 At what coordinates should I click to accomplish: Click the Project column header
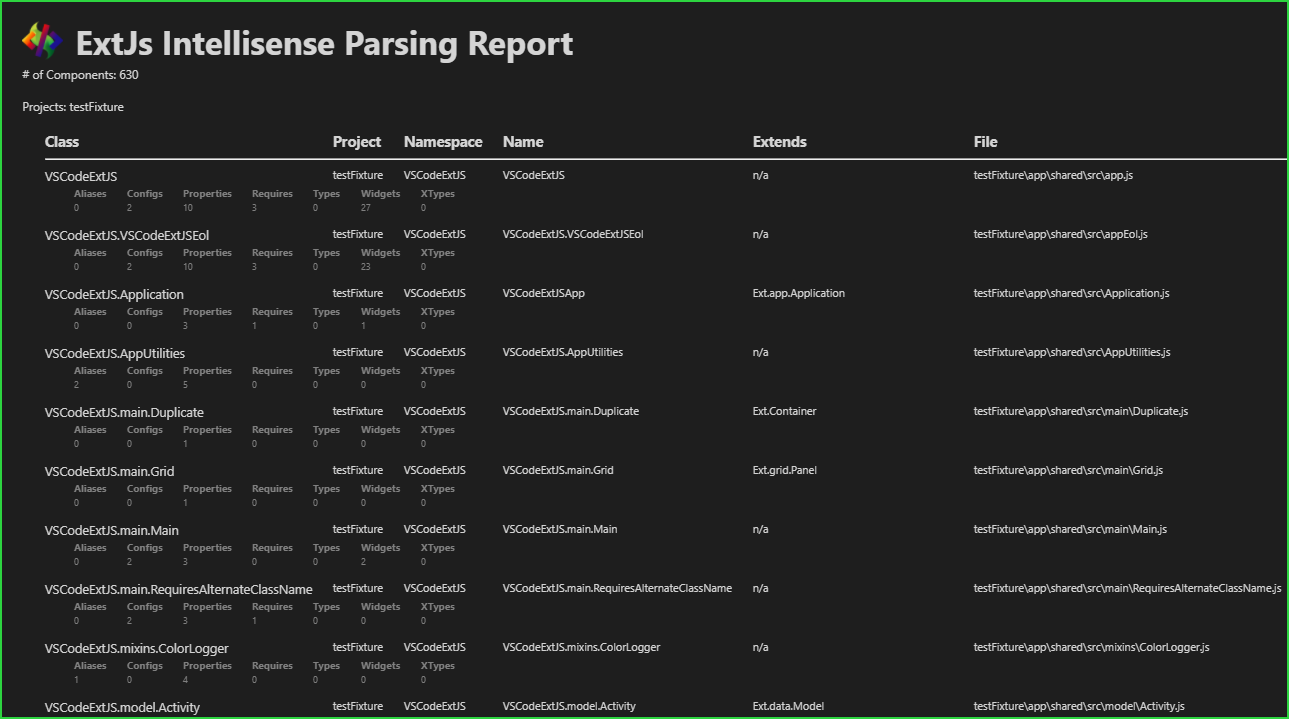pyautogui.click(x=357, y=142)
